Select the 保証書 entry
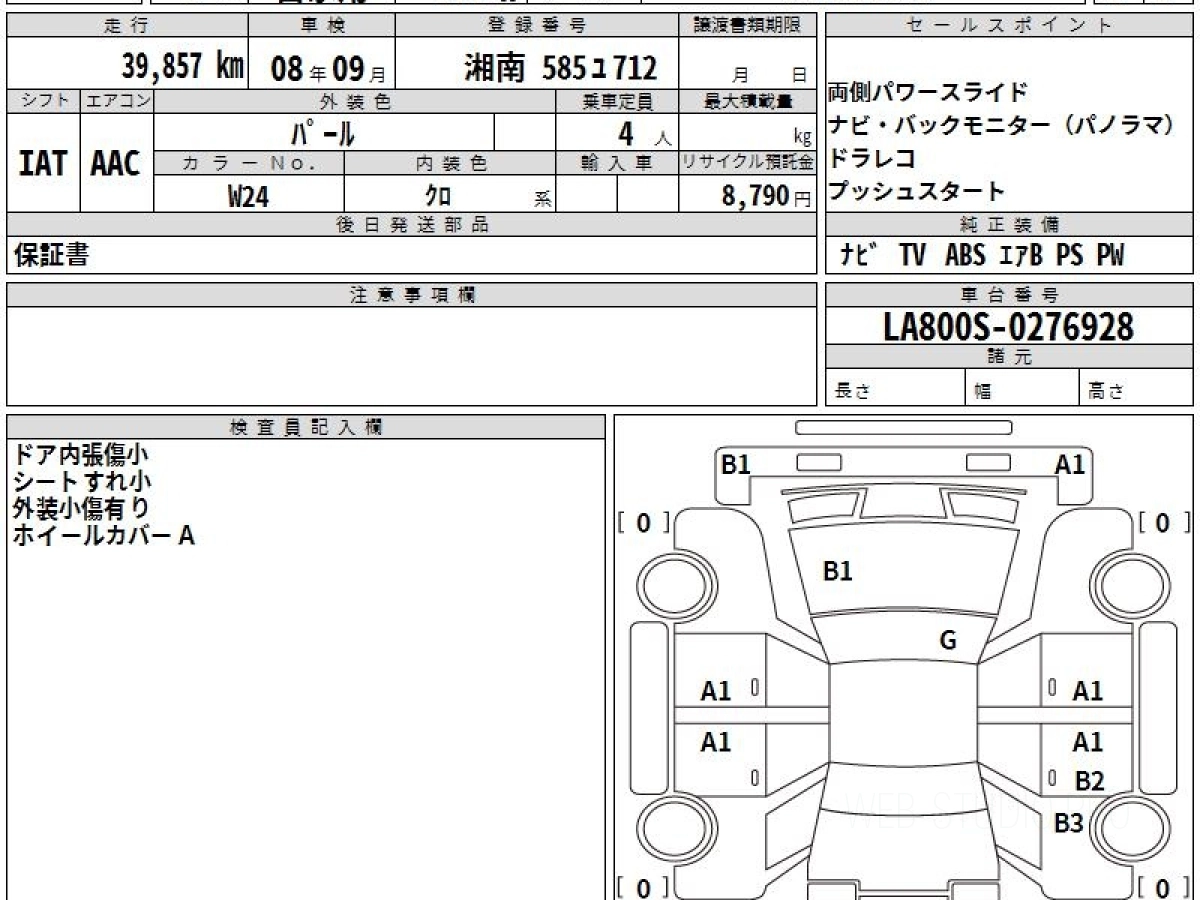Image resolution: width=1200 pixels, height=900 pixels. pyautogui.click(x=51, y=256)
